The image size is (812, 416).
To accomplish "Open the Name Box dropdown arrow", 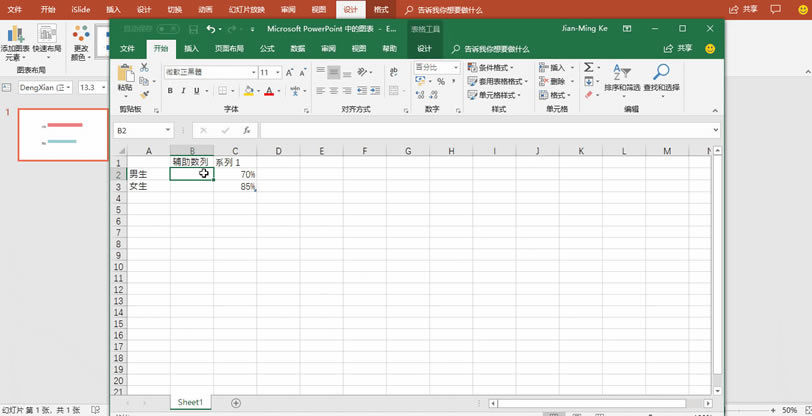I will point(168,130).
